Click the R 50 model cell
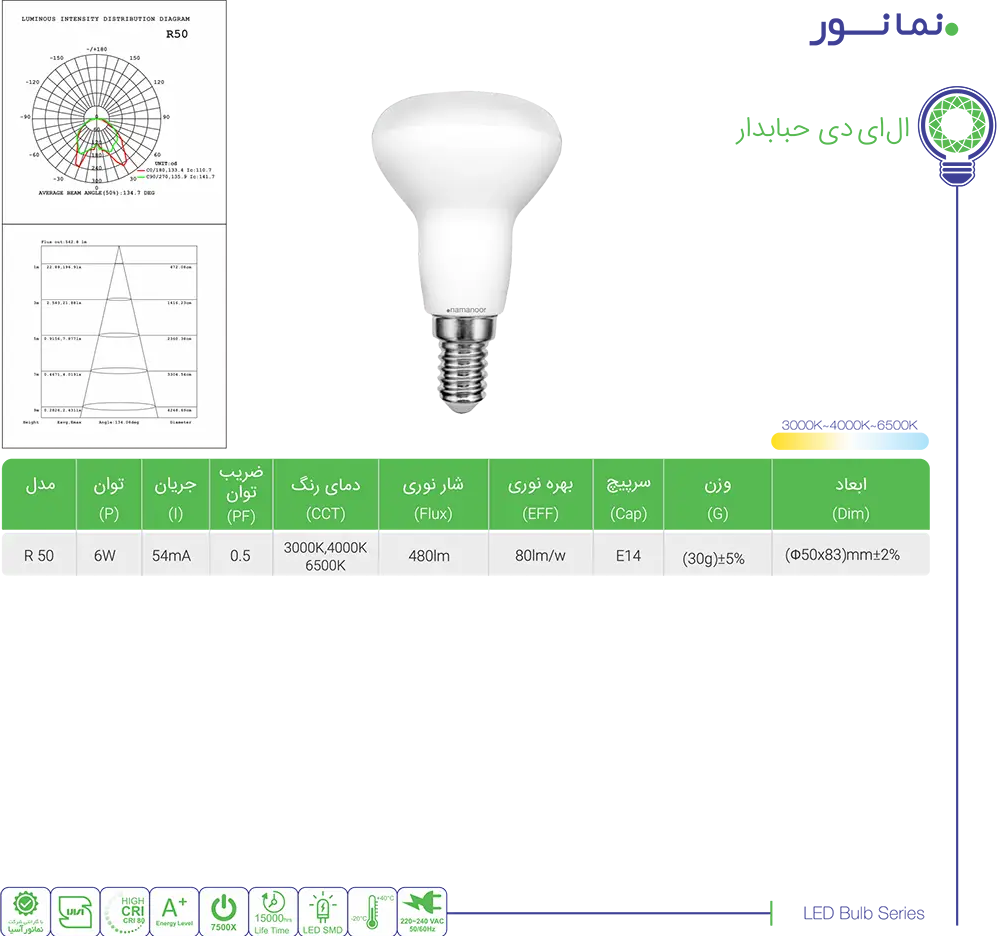 pos(39,556)
